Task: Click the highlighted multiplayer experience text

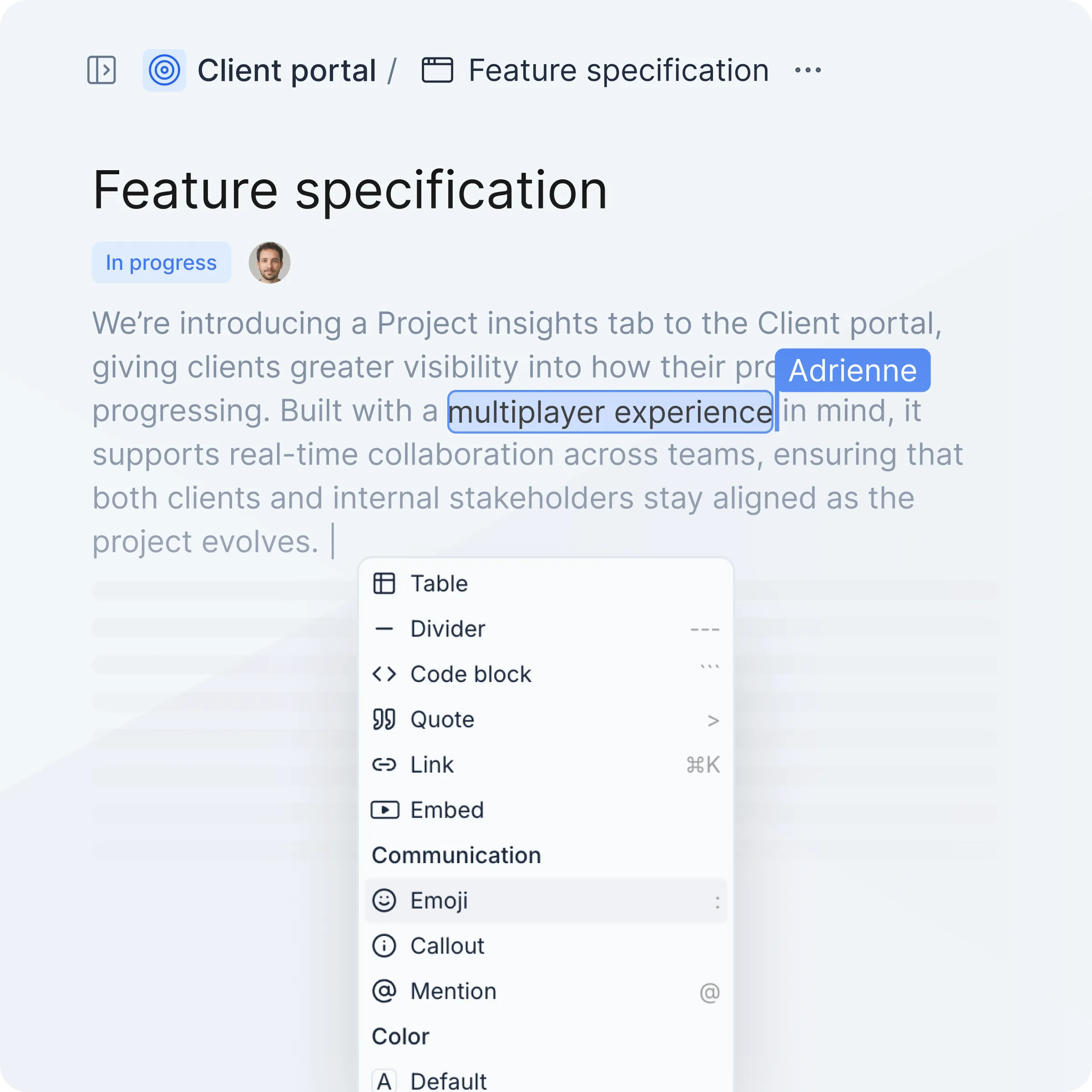Action: click(609, 411)
